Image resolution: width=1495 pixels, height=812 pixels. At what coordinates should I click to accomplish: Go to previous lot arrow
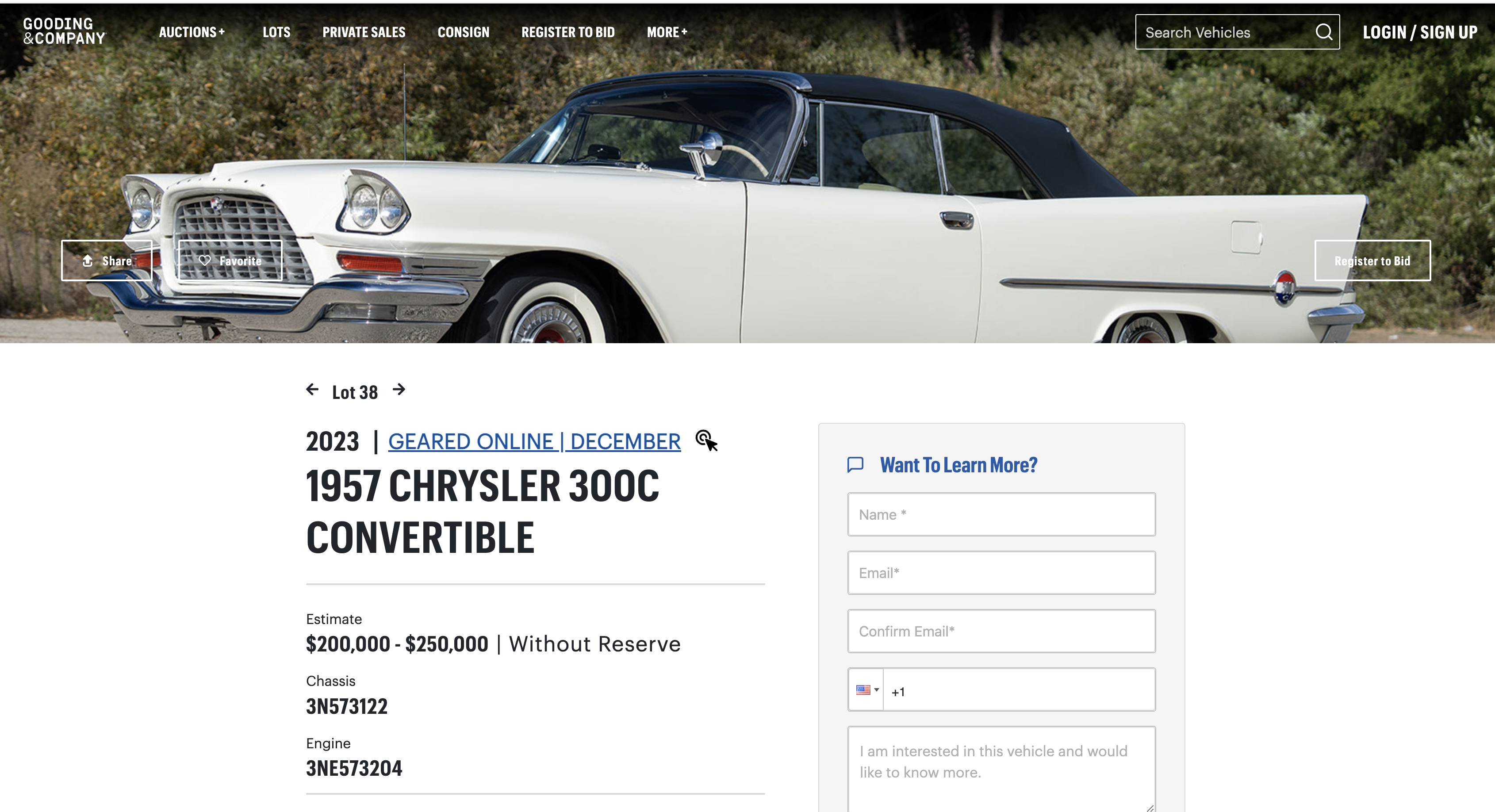[312, 390]
